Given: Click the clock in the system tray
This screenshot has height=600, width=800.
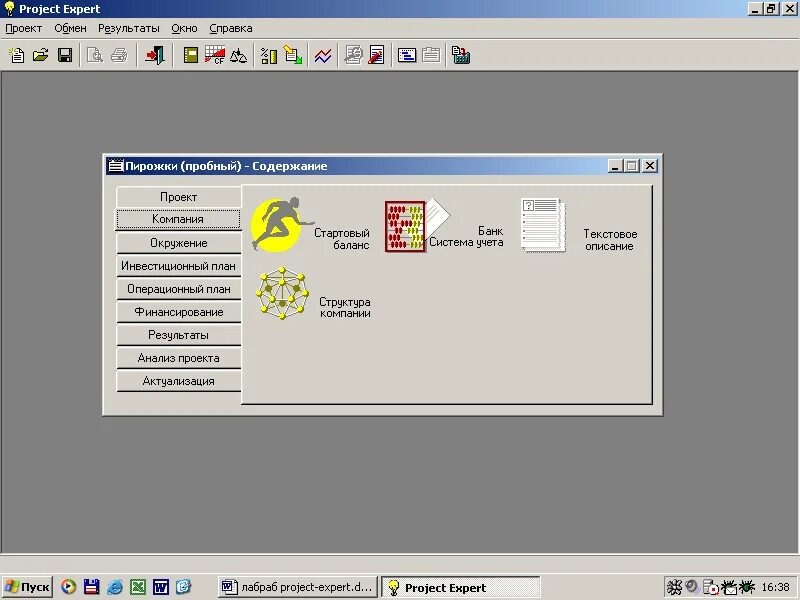Looking at the screenshot, I should (775, 587).
